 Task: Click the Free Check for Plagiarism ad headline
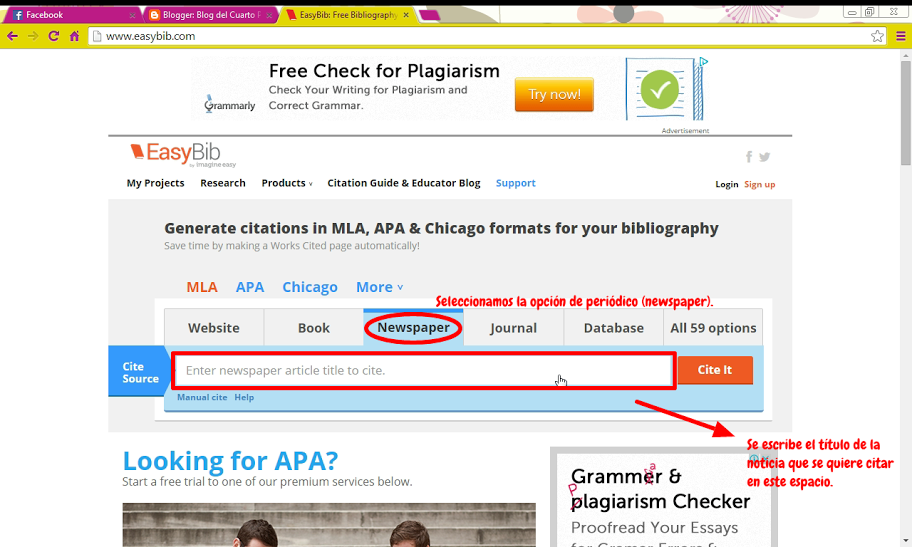pos(384,70)
